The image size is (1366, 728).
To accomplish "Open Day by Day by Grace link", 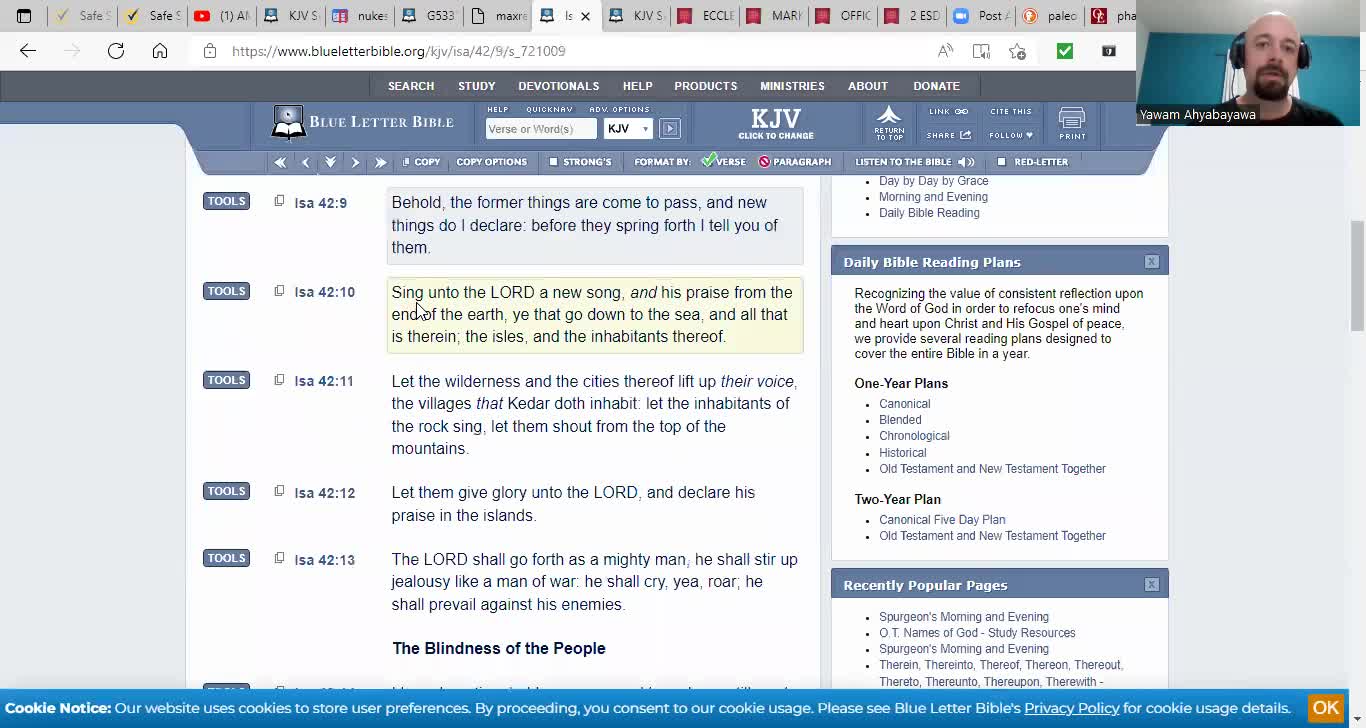I will tap(934, 181).
